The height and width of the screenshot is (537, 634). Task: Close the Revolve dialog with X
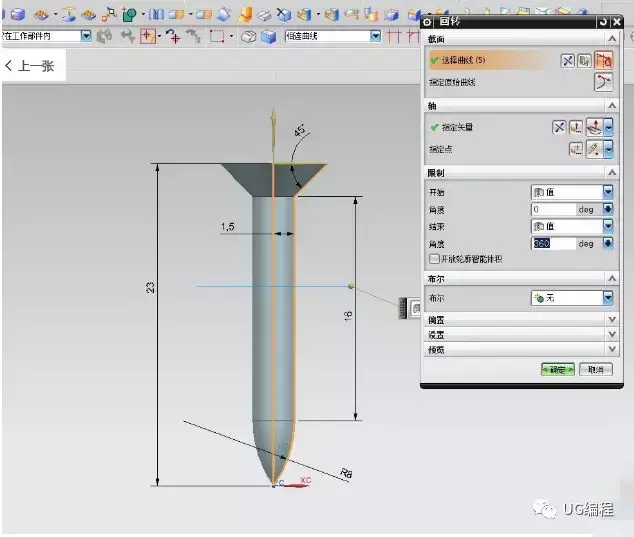point(616,22)
